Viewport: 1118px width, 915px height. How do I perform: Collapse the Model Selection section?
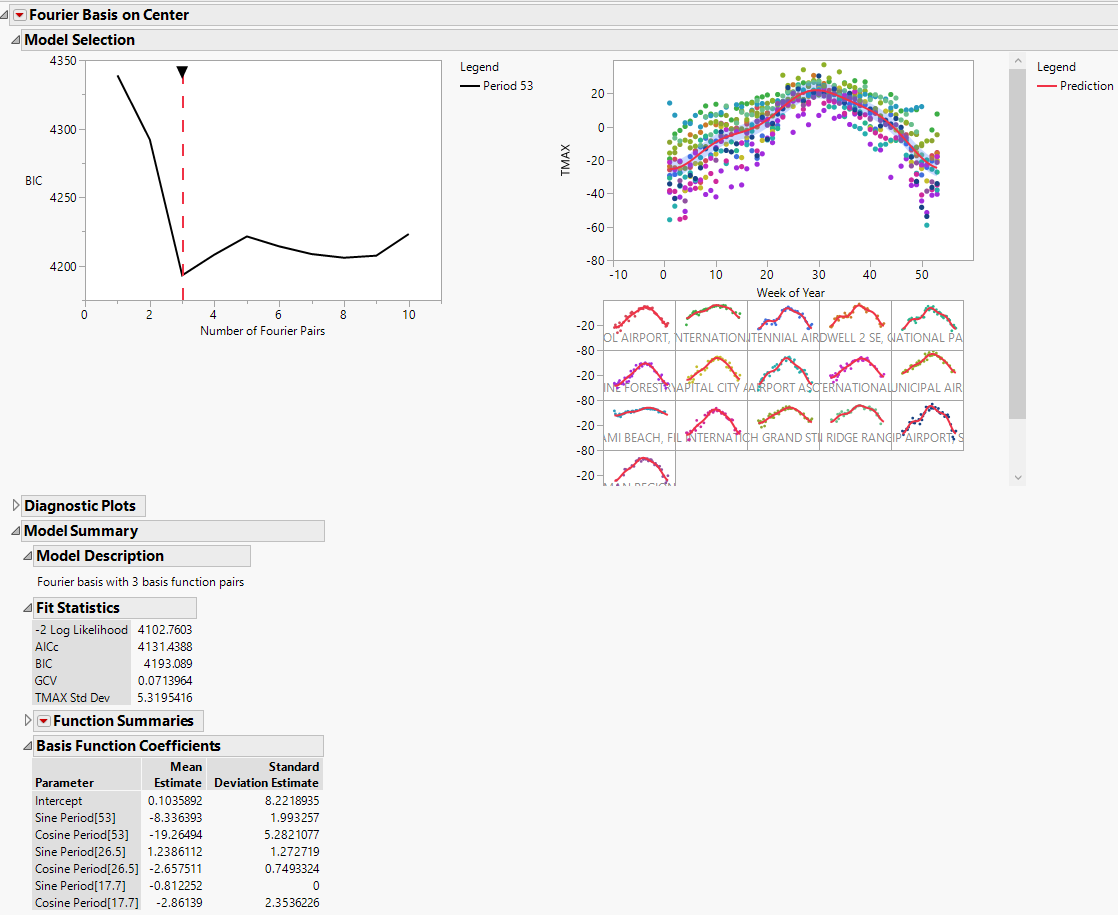tap(15, 40)
